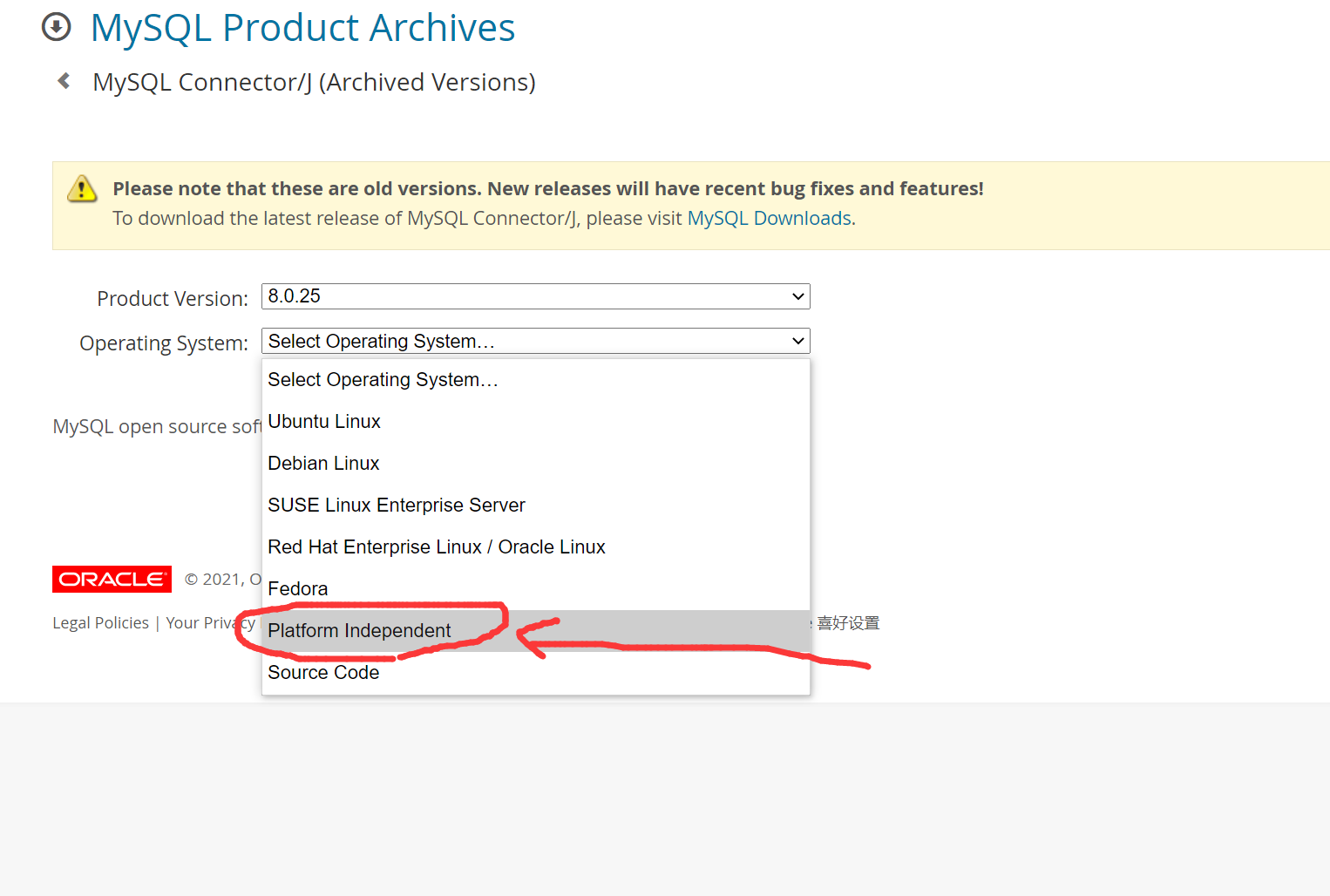Click the red Oracle logo

coord(112,579)
